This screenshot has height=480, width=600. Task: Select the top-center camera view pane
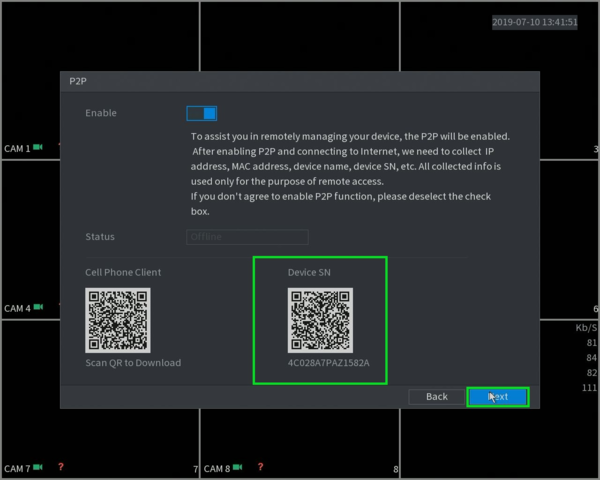click(300, 36)
